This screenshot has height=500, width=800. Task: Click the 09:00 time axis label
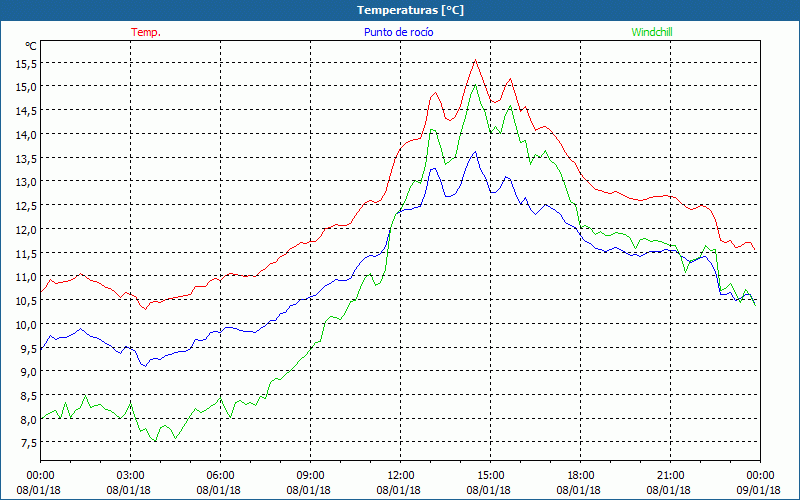311,476
